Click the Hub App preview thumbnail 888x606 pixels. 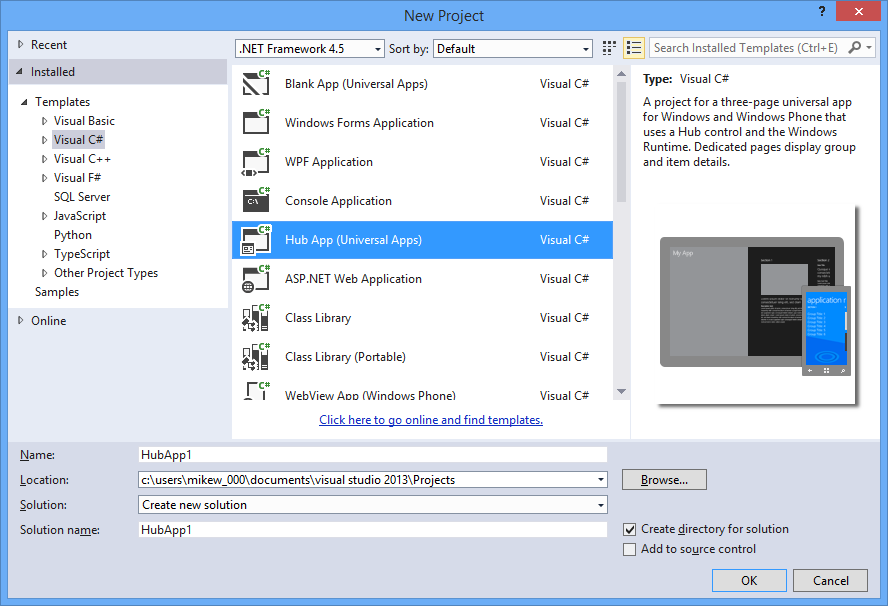click(757, 306)
